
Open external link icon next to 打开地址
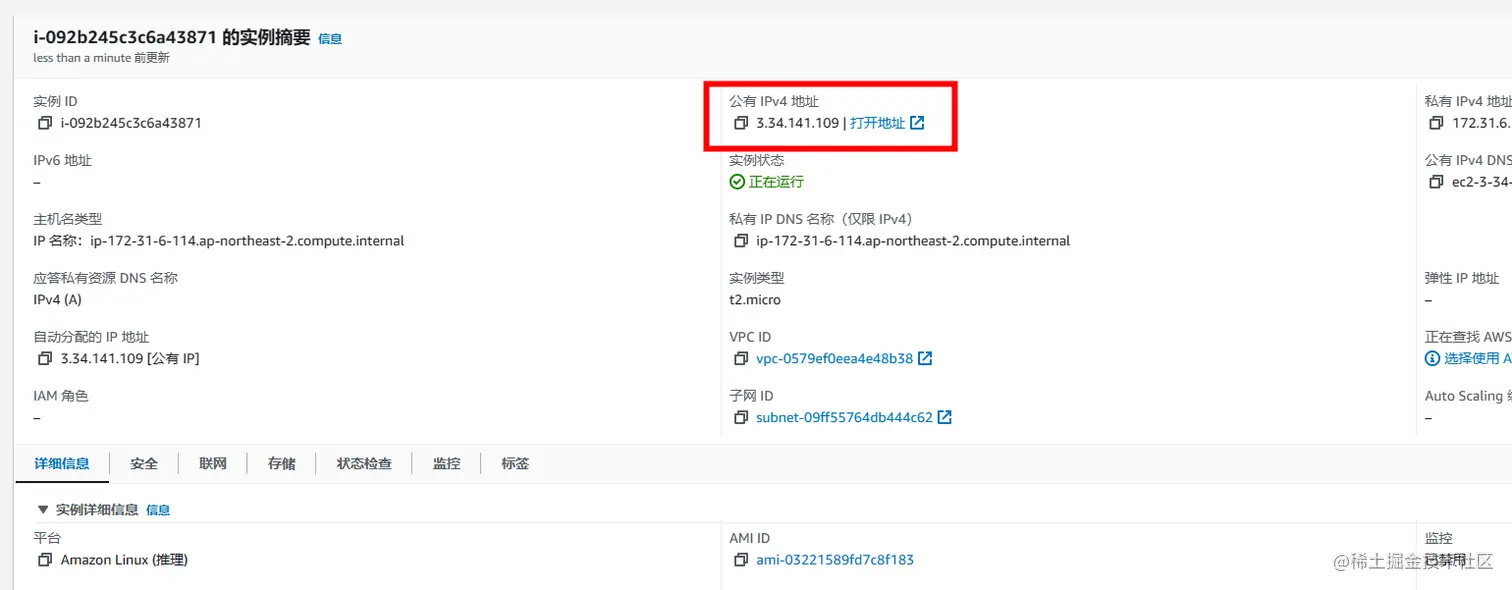pos(917,123)
